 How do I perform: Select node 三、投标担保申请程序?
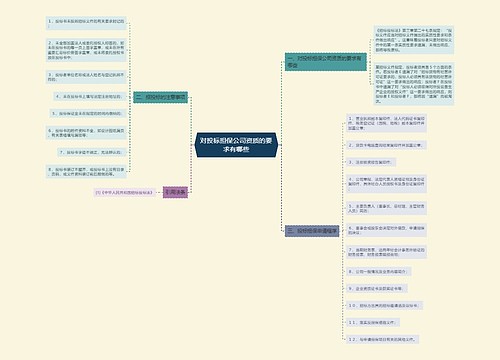point(312,231)
